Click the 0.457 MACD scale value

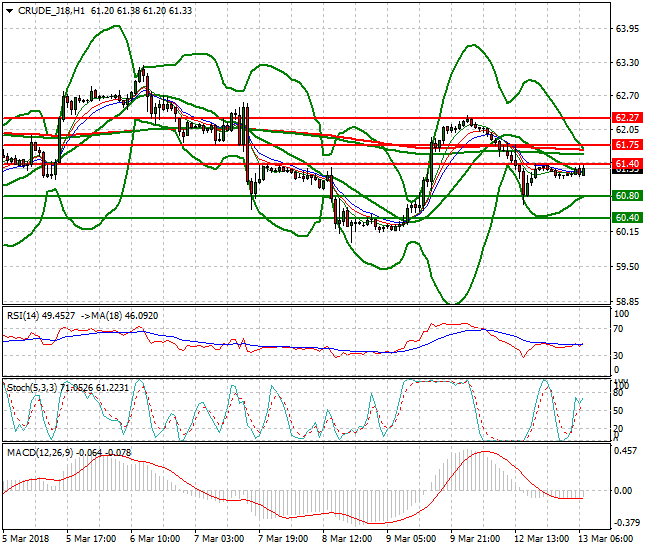click(626, 451)
